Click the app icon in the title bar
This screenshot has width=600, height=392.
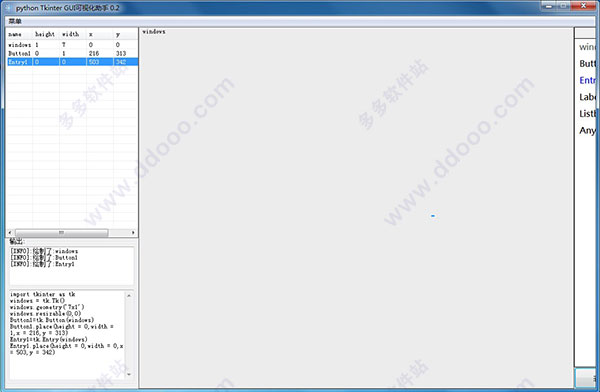point(8,7)
